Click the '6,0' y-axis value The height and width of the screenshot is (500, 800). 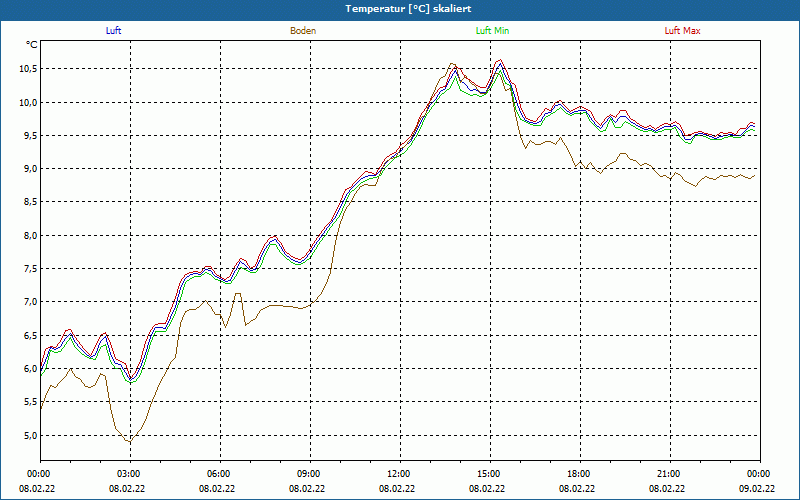coord(31,369)
